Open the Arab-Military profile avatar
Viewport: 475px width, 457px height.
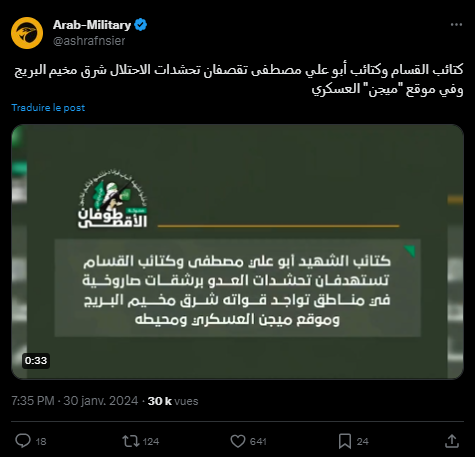[27, 33]
